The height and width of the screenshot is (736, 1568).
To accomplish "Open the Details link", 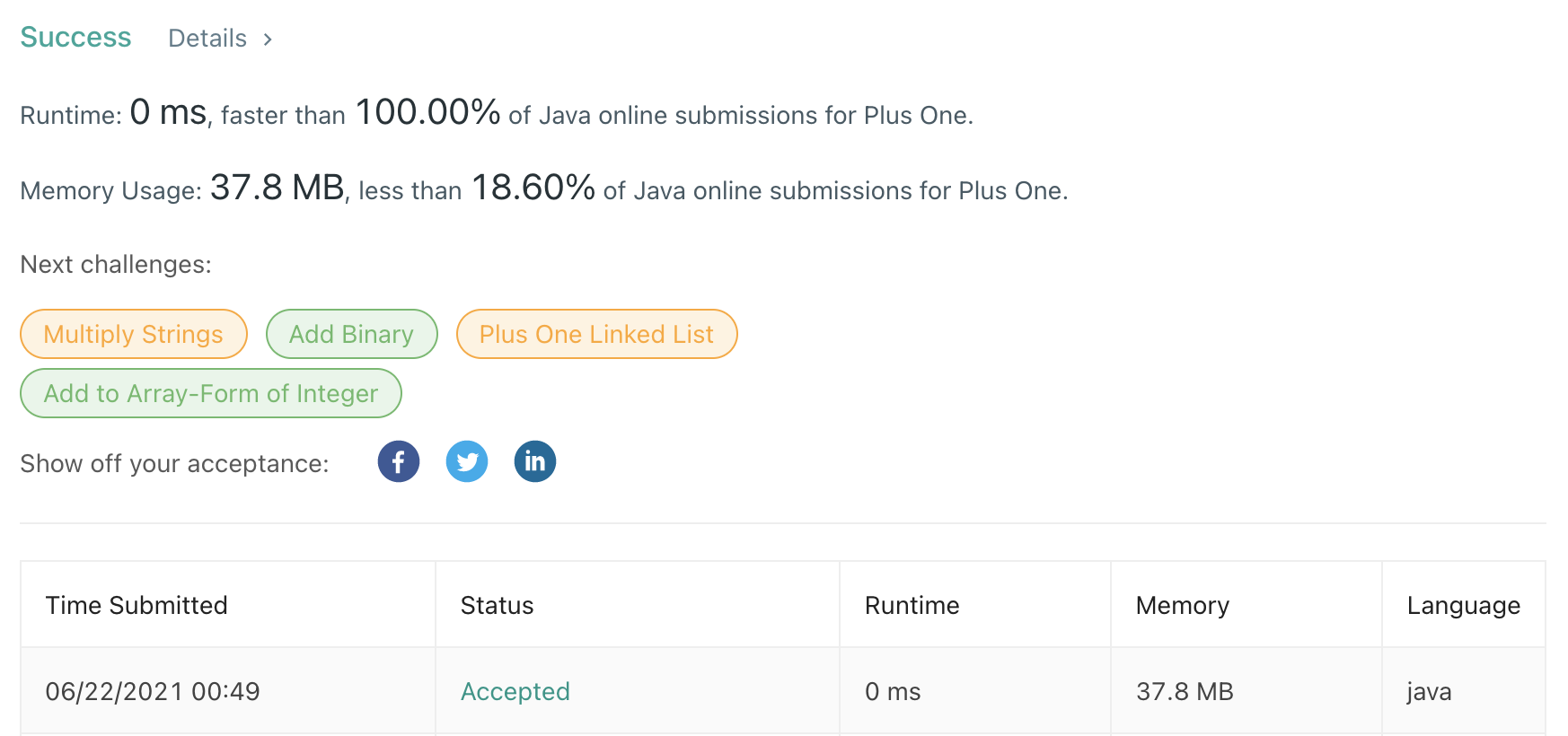I will pos(207,39).
